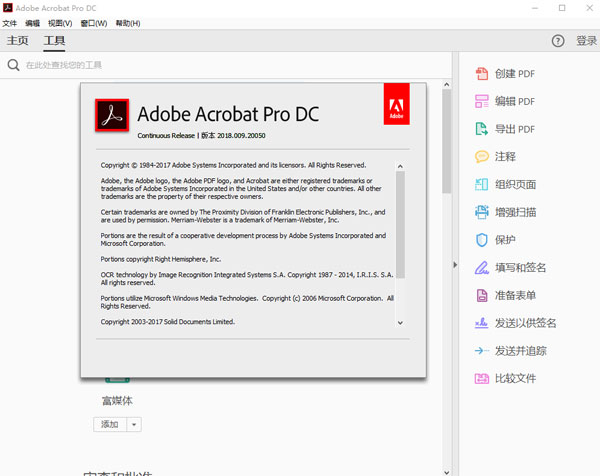600x476 pixels.
Task: Click the version text 2018.009.20050
Action: pos(241,135)
